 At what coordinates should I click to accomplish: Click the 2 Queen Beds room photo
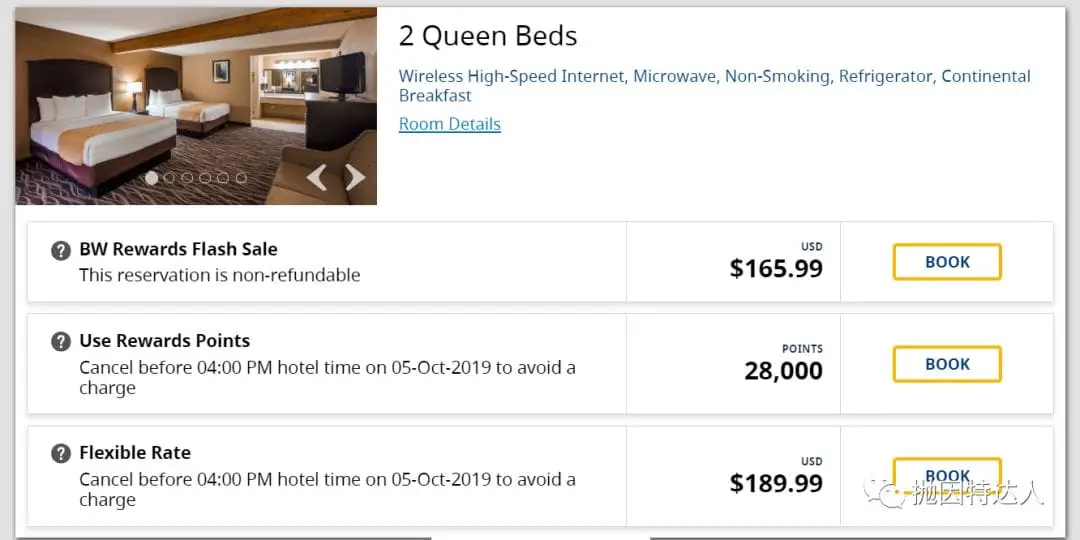click(x=196, y=106)
